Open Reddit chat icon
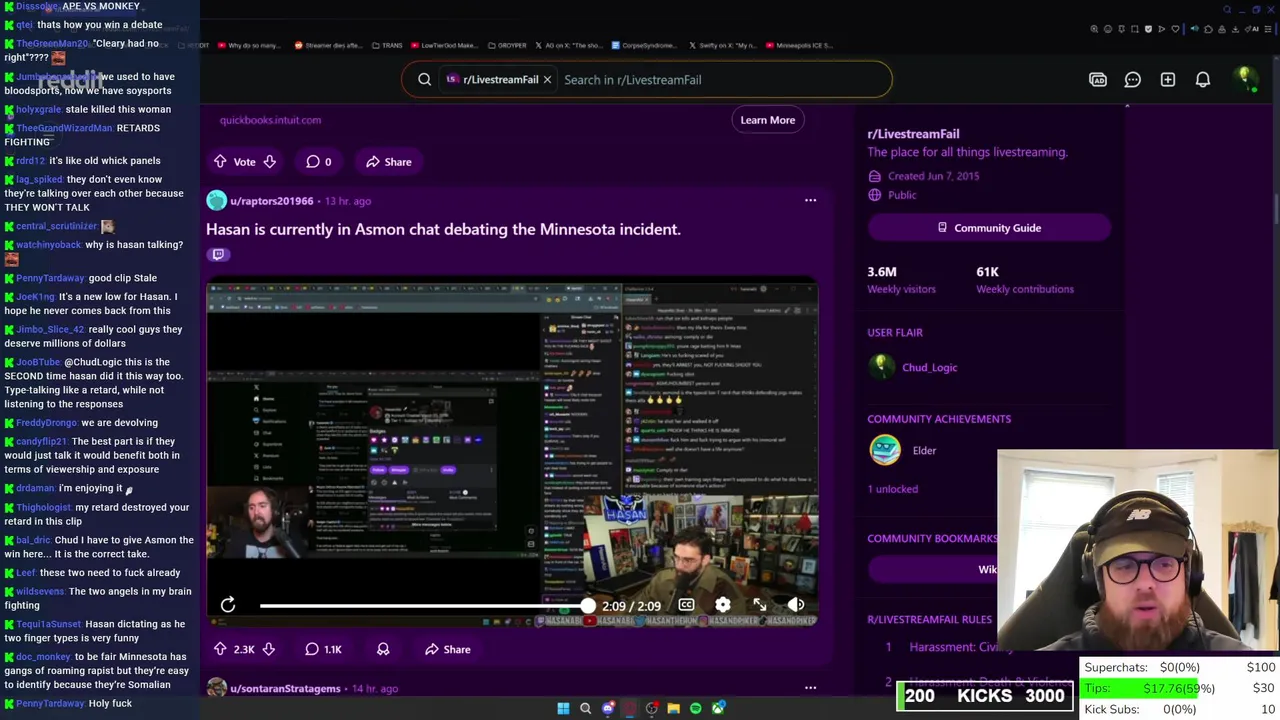1280x720 pixels. [1133, 79]
